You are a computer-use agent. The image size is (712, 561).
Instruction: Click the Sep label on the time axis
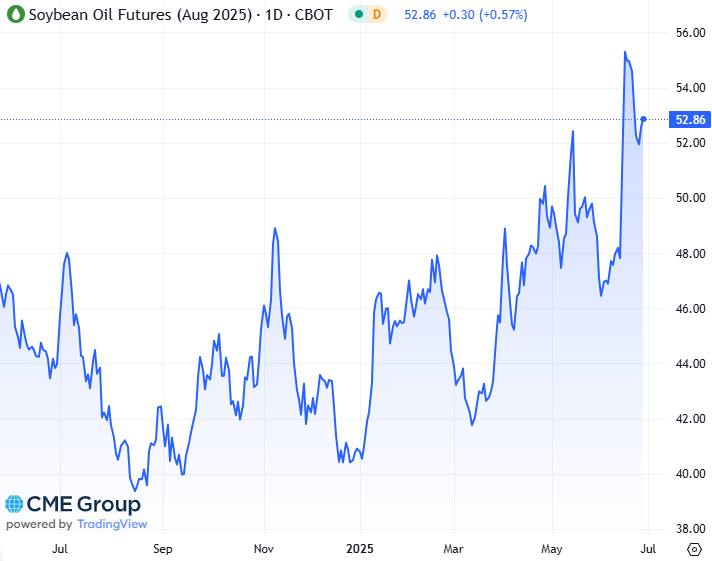click(x=163, y=549)
